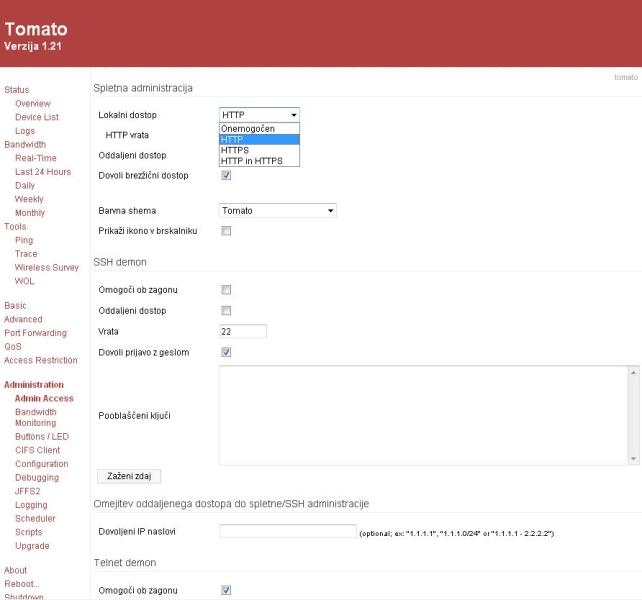Open the Barvna shema Tomato dropdown

click(278, 211)
